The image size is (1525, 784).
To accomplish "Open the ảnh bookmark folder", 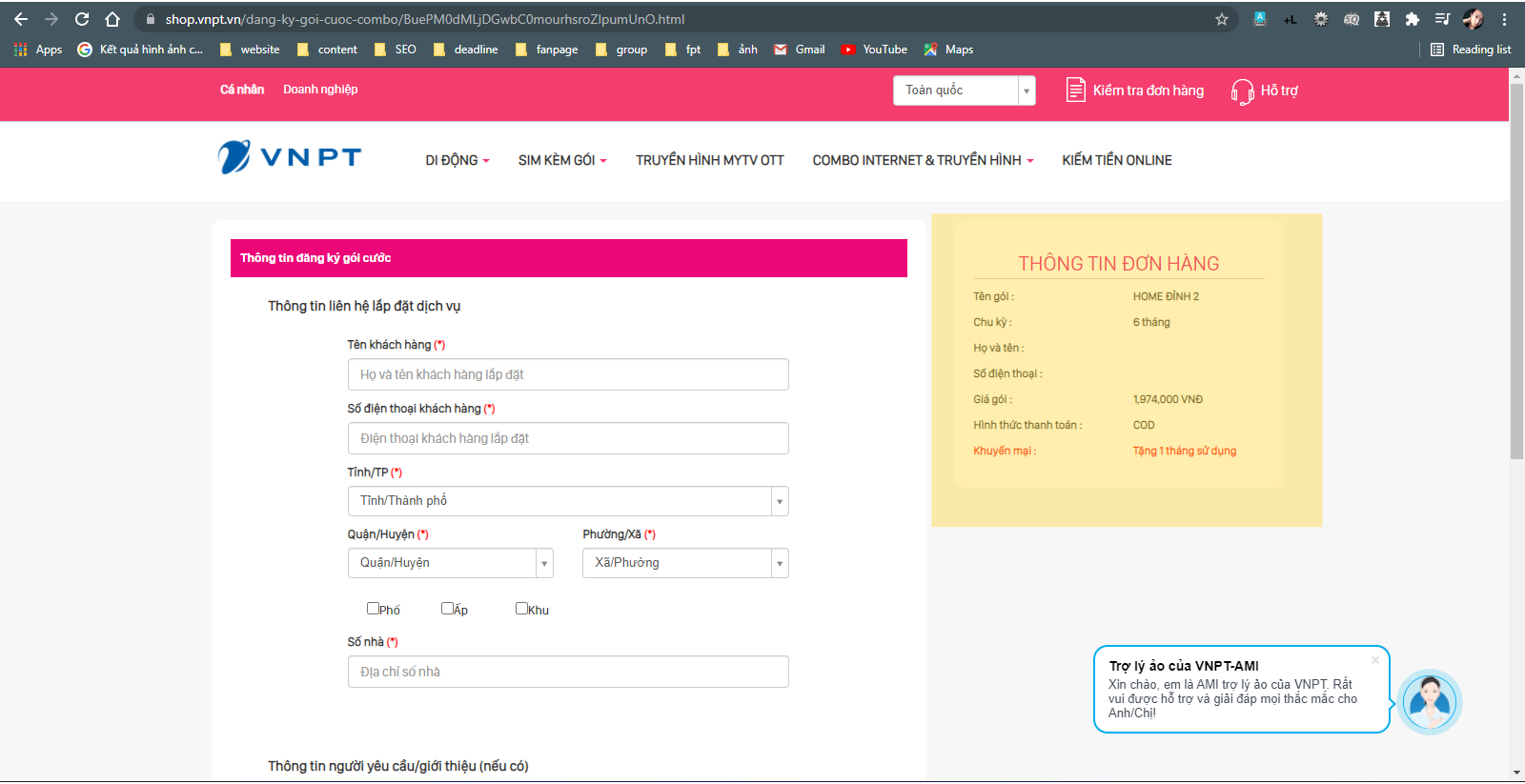I will coord(738,50).
